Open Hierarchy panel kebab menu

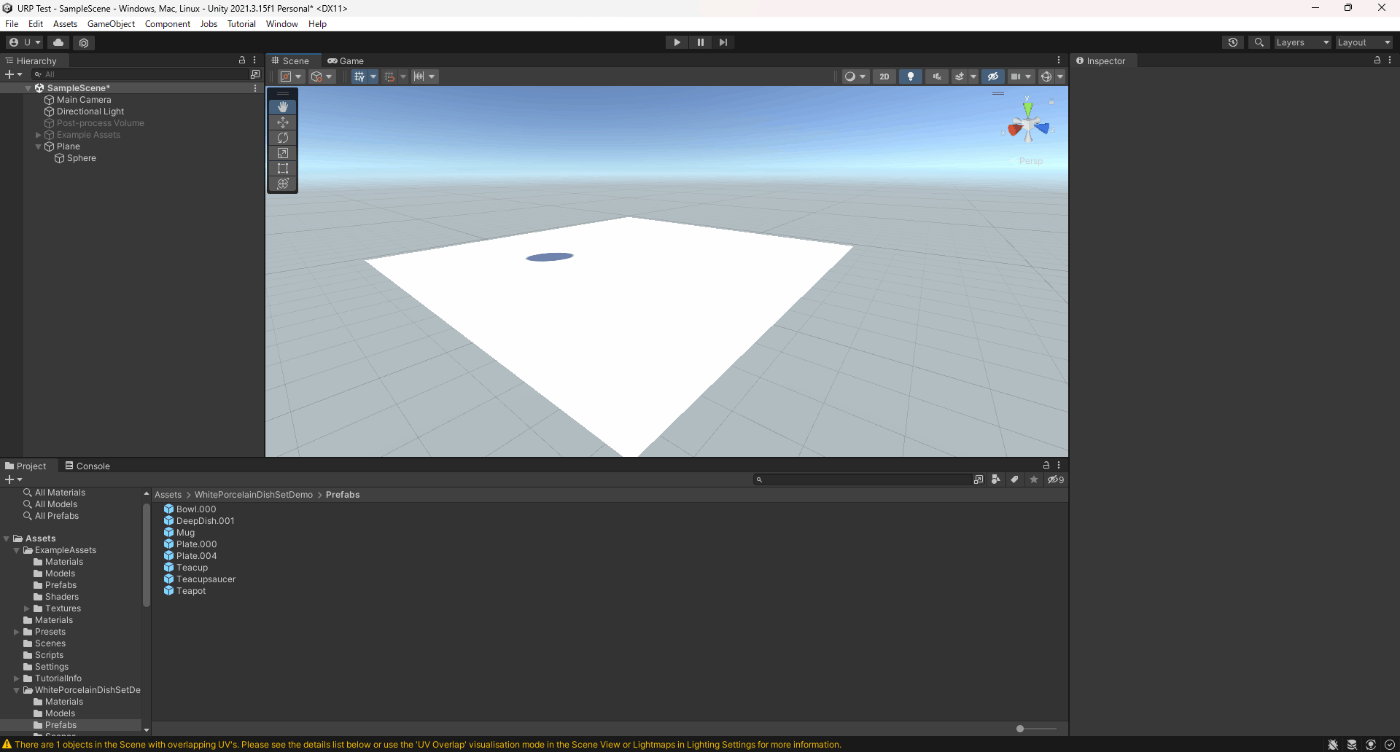tap(255, 60)
